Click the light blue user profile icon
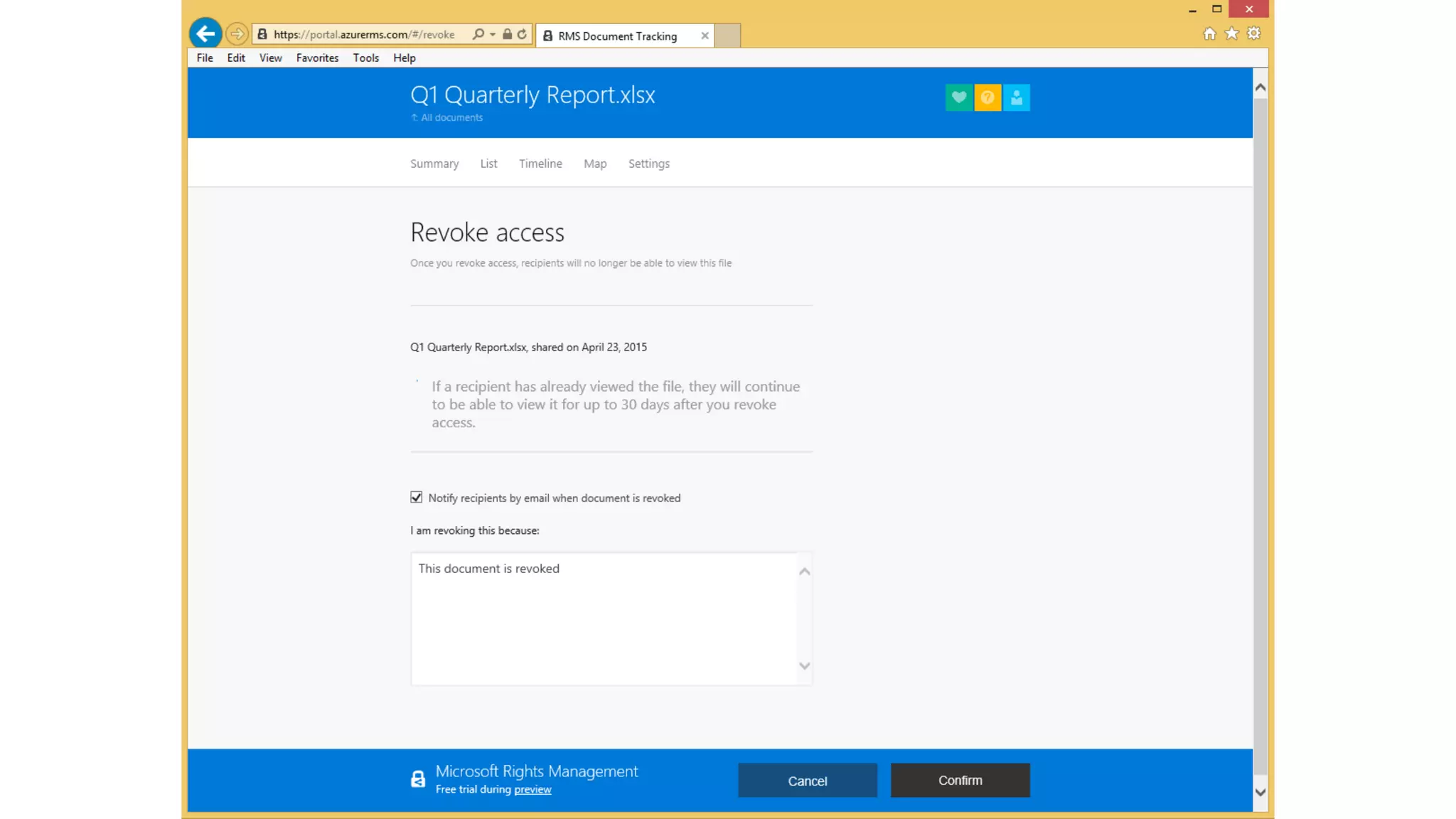 click(x=1017, y=97)
